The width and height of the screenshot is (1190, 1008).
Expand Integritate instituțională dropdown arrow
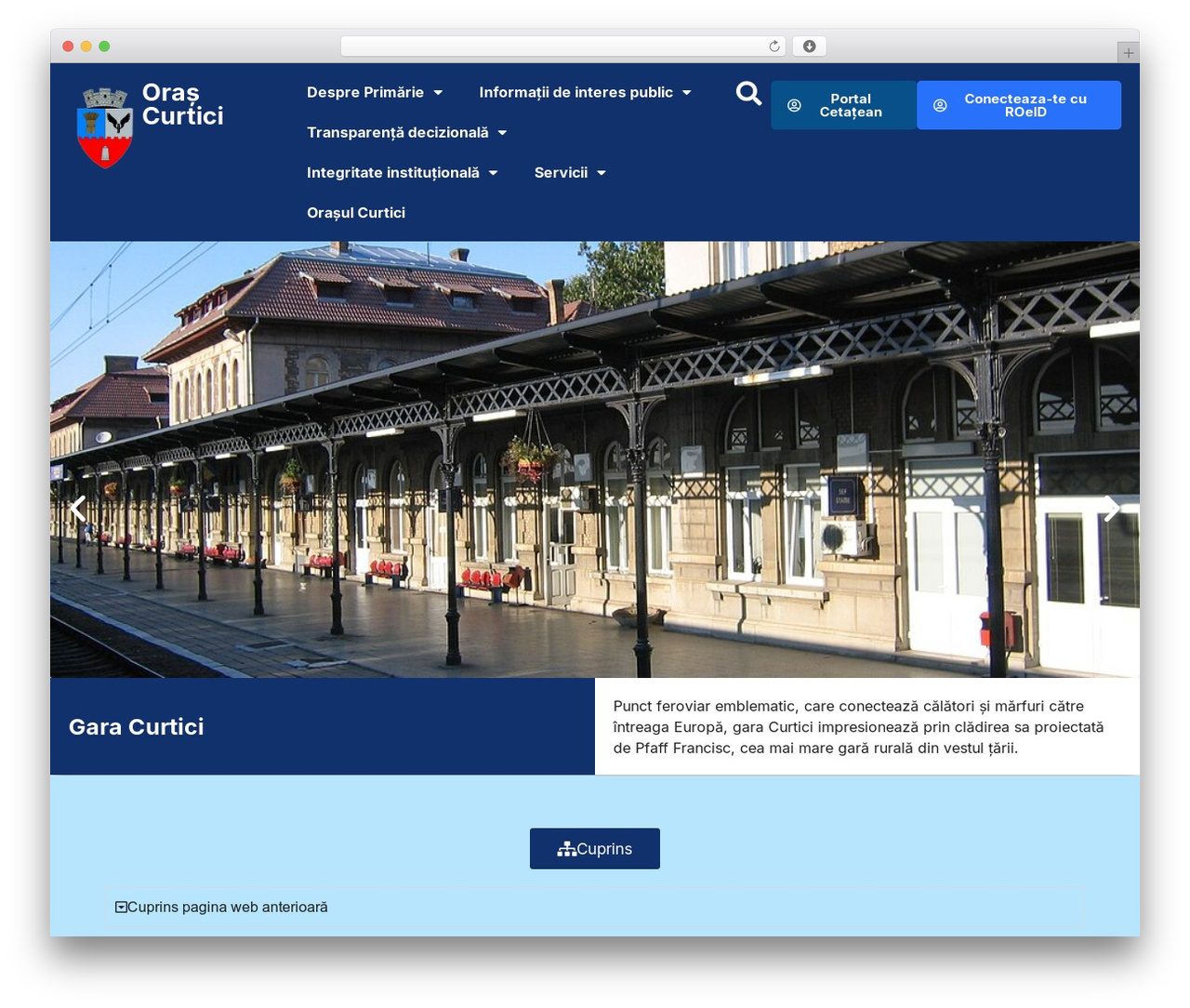[x=494, y=173]
